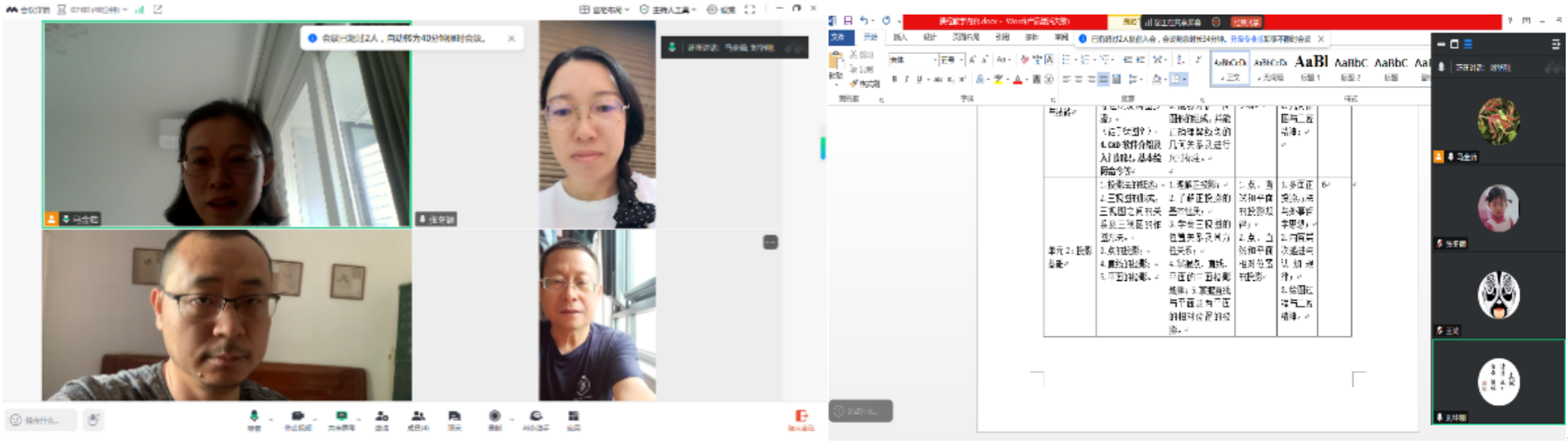
Task: Click the green share screen icon
Action: (x=341, y=416)
